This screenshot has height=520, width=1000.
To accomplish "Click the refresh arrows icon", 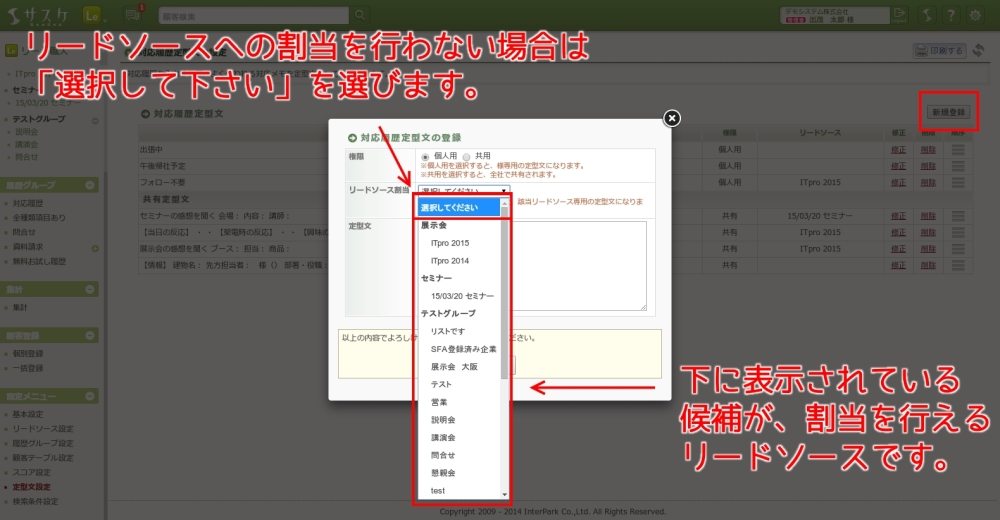I will tap(978, 50).
